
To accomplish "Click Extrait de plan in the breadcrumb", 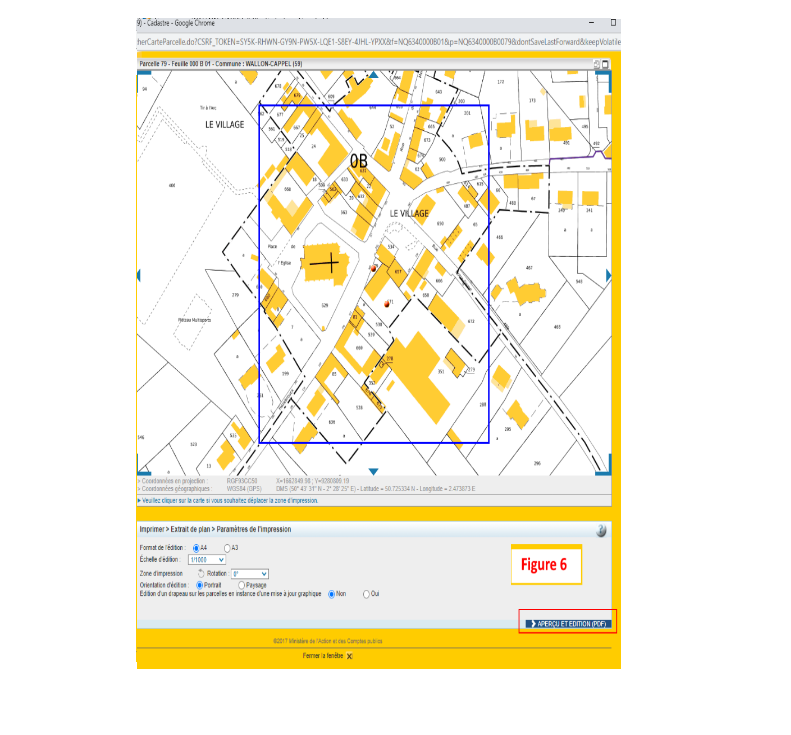I will click(190, 529).
